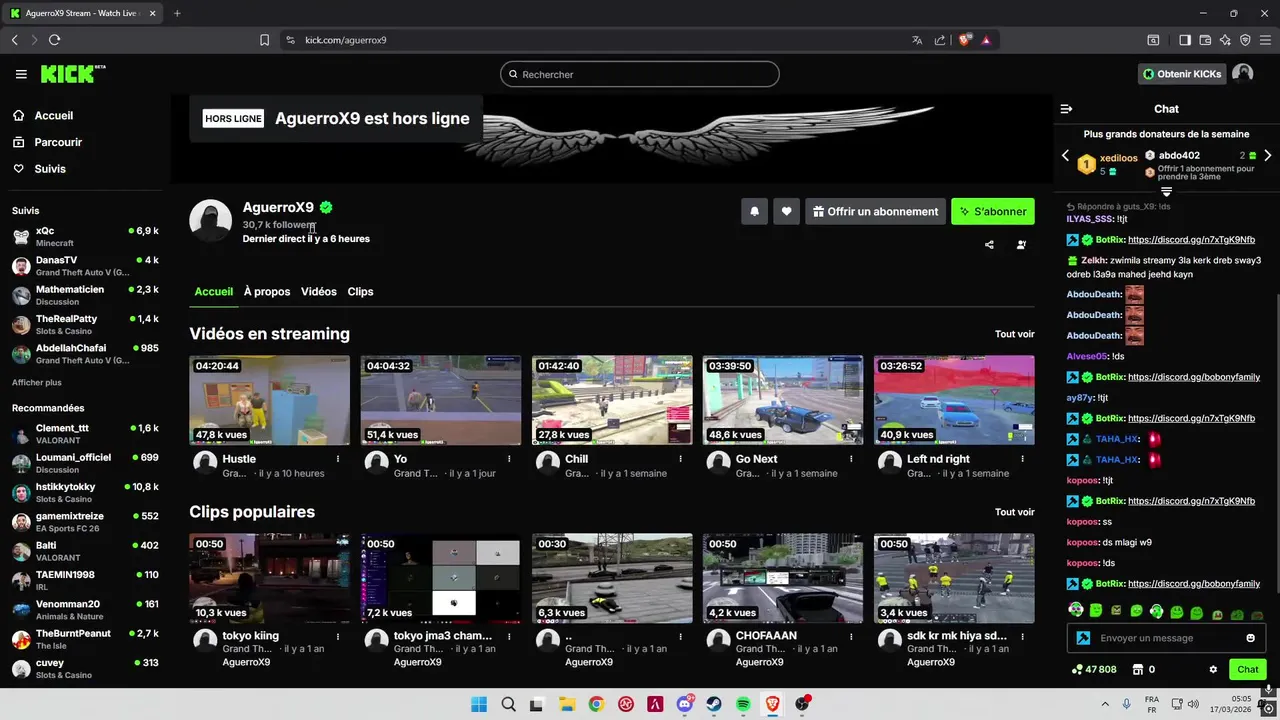This screenshot has height=720, width=1280.
Task: Click Offrir un abonnement button
Action: pos(875,211)
